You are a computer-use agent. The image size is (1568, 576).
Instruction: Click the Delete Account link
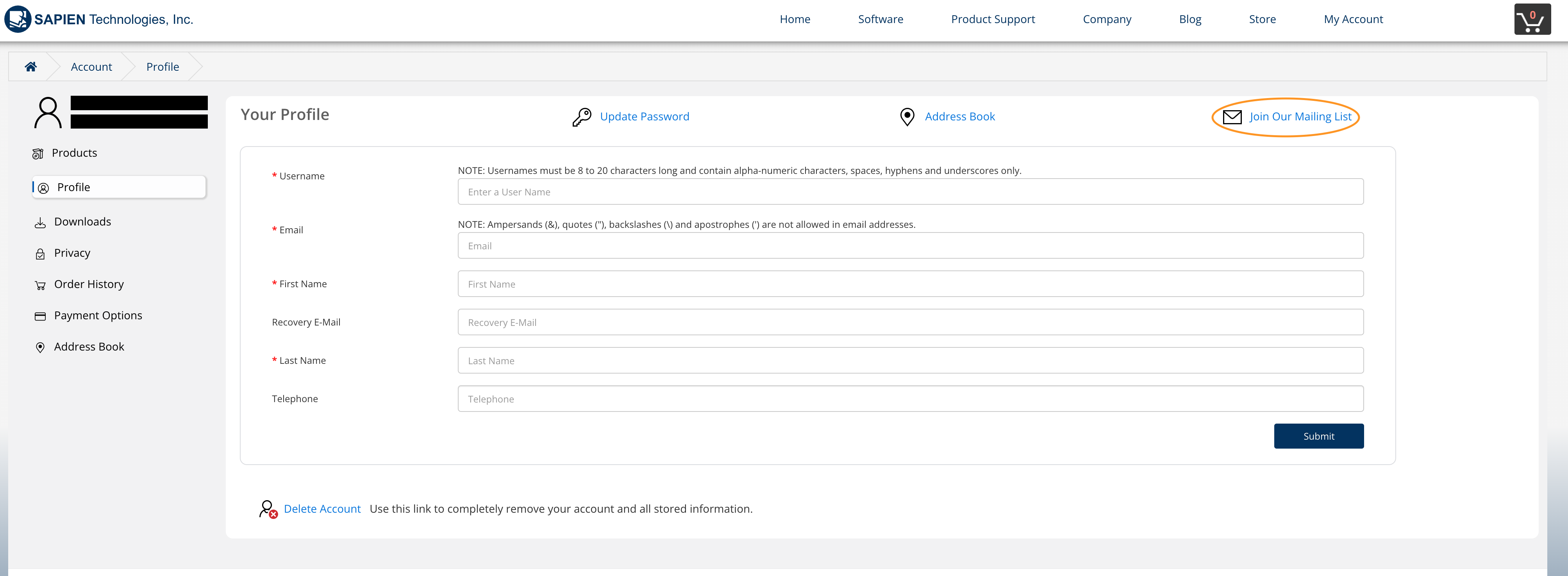pos(322,509)
